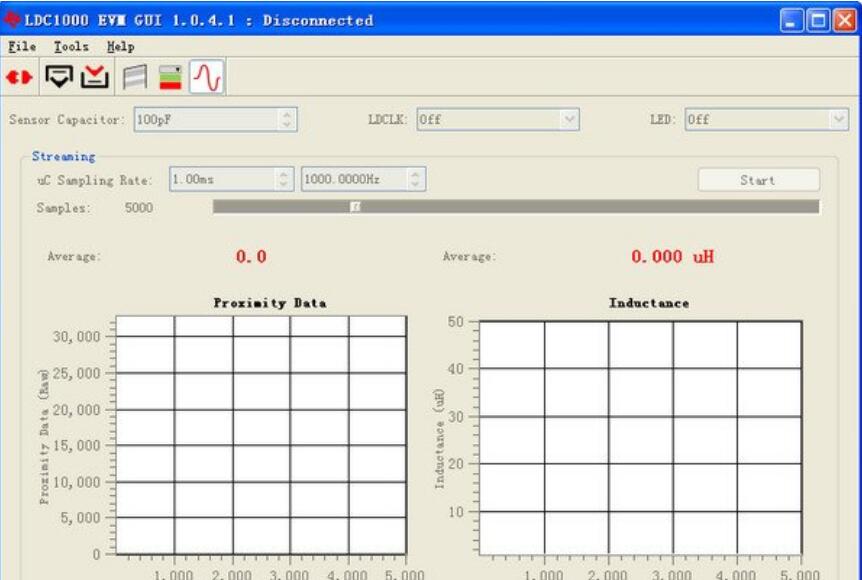Select the red waveform streaming icon
Image resolution: width=862 pixels, height=580 pixels.
(x=207, y=76)
